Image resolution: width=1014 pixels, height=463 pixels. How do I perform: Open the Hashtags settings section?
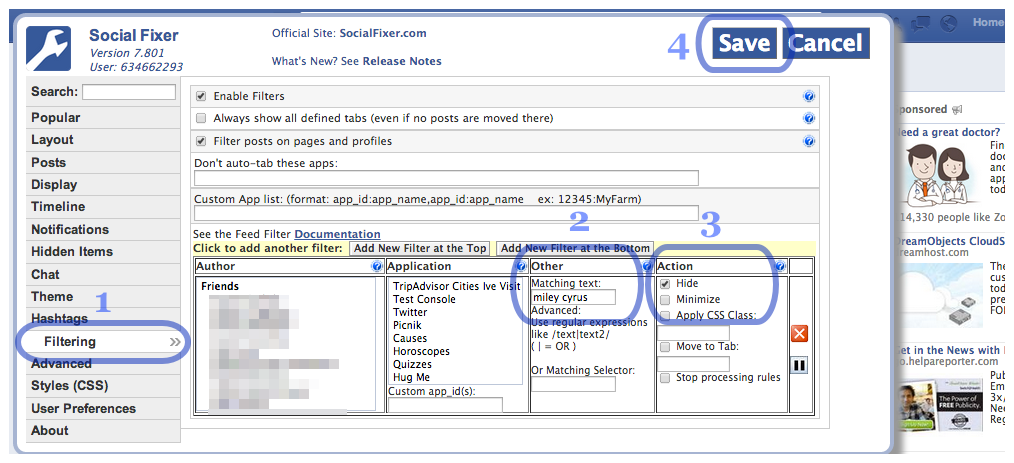point(103,319)
